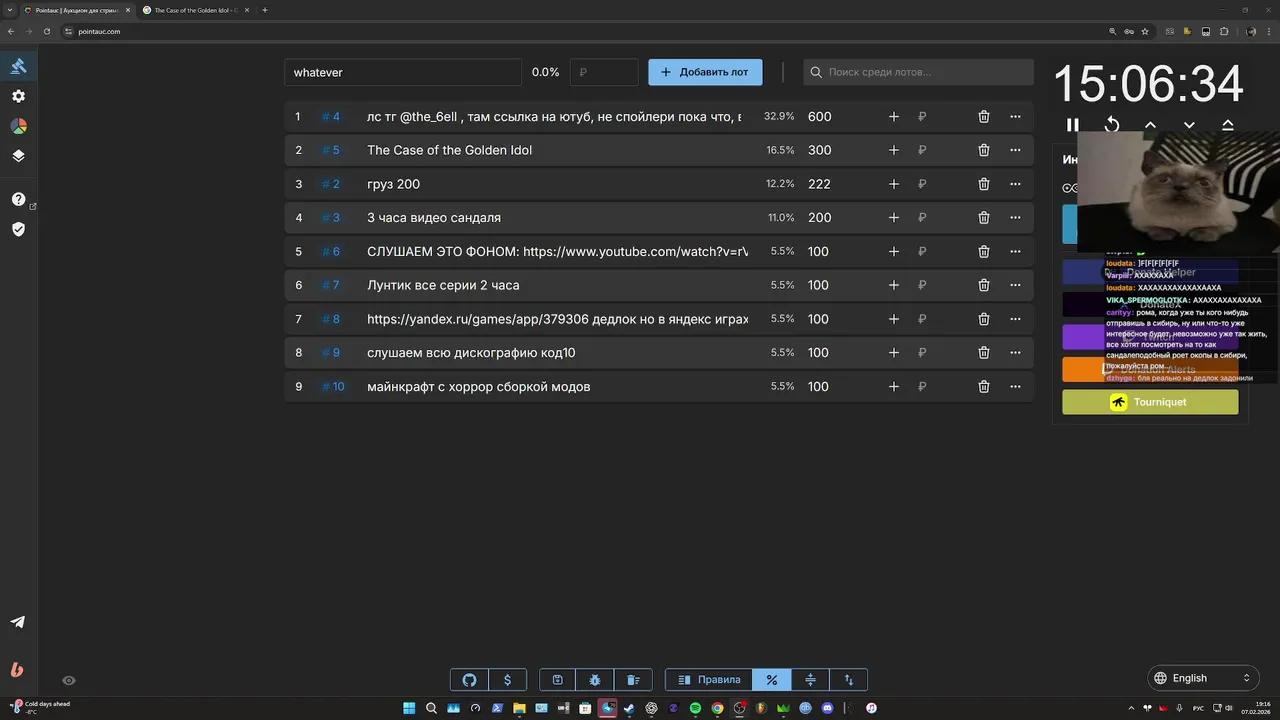This screenshot has width=1280, height=720.
Task: Delete the '3 часа видео сандаля' lot
Action: [x=984, y=218]
